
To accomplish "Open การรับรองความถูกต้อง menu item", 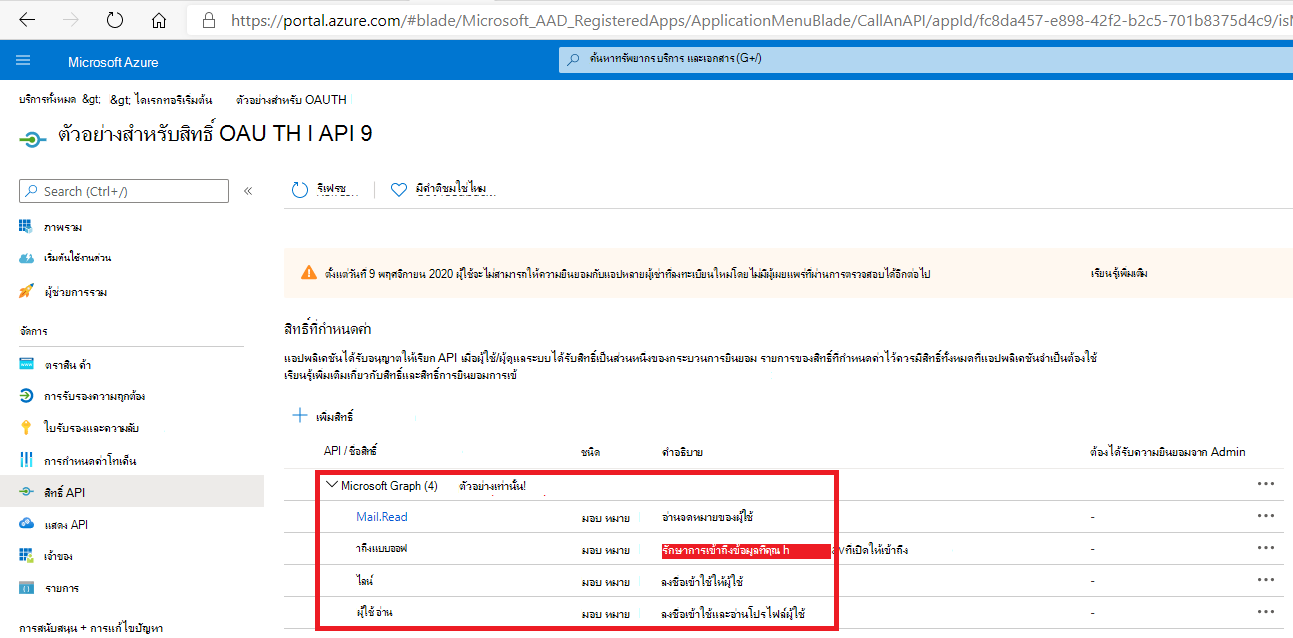I will pyautogui.click(x=96, y=397).
